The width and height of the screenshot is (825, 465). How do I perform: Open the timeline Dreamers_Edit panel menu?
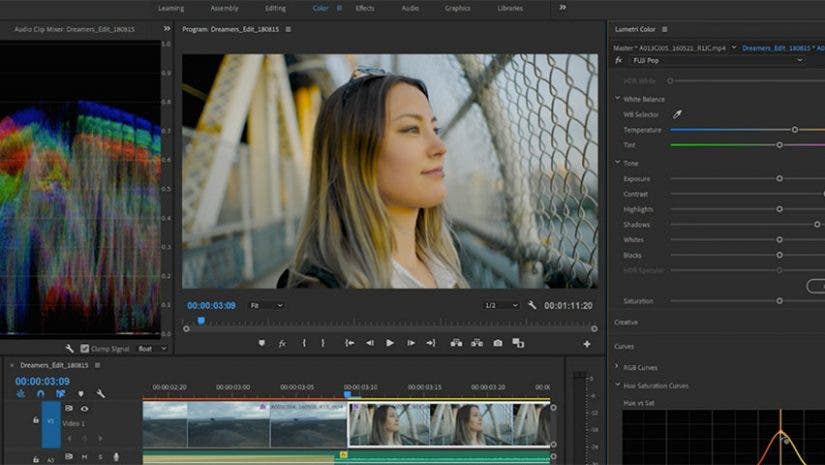(x=97, y=365)
